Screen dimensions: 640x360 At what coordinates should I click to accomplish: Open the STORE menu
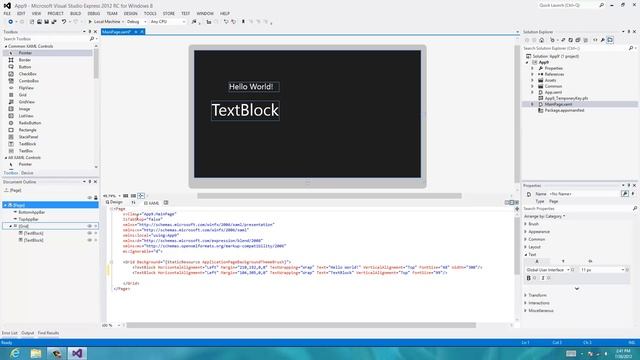click(x=169, y=13)
